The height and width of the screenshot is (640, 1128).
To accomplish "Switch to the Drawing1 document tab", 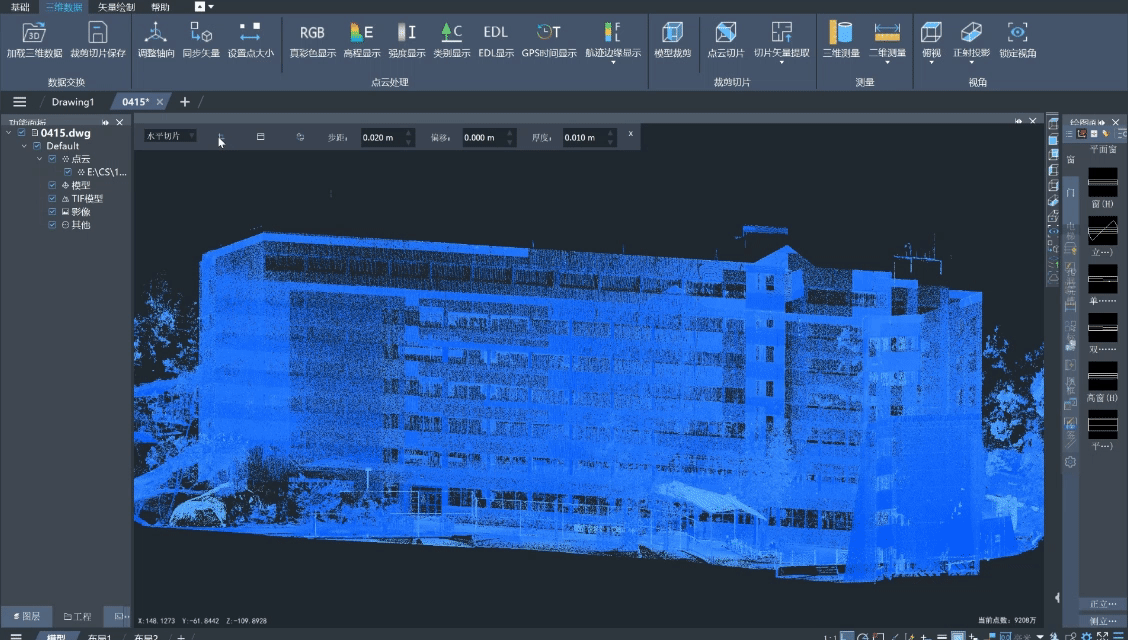I will (72, 102).
